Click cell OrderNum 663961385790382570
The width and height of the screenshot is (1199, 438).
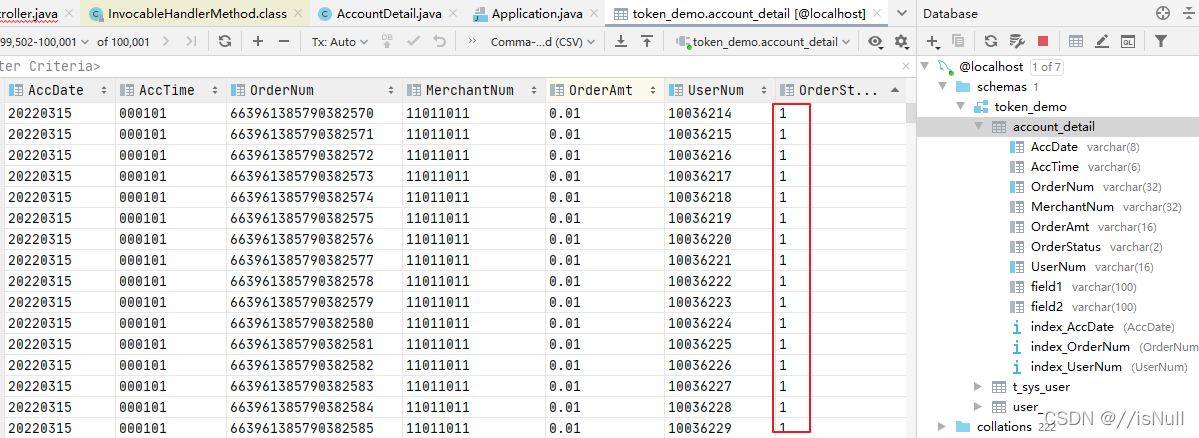pos(314,114)
